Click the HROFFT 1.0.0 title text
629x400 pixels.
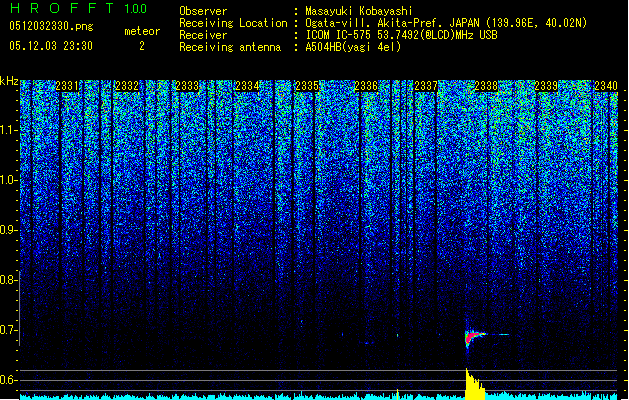[79, 8]
